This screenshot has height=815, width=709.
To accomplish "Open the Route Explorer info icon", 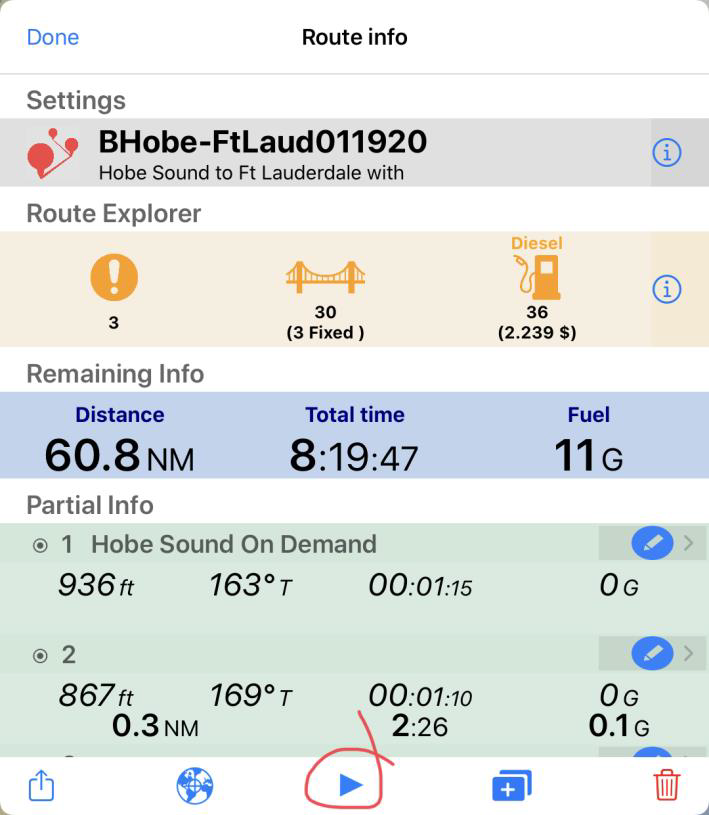I will click(666, 289).
